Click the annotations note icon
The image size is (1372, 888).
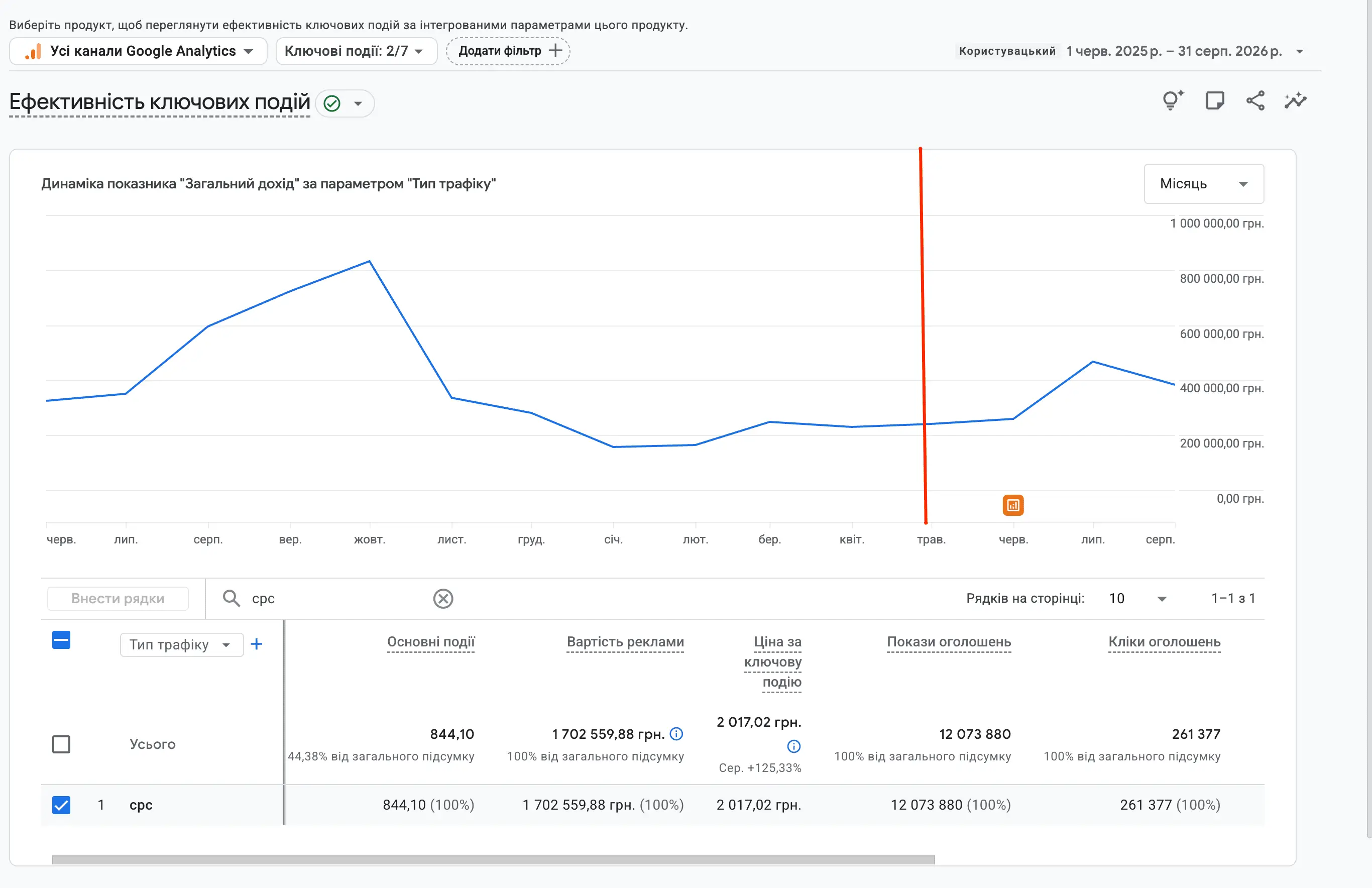pyautogui.click(x=1215, y=101)
